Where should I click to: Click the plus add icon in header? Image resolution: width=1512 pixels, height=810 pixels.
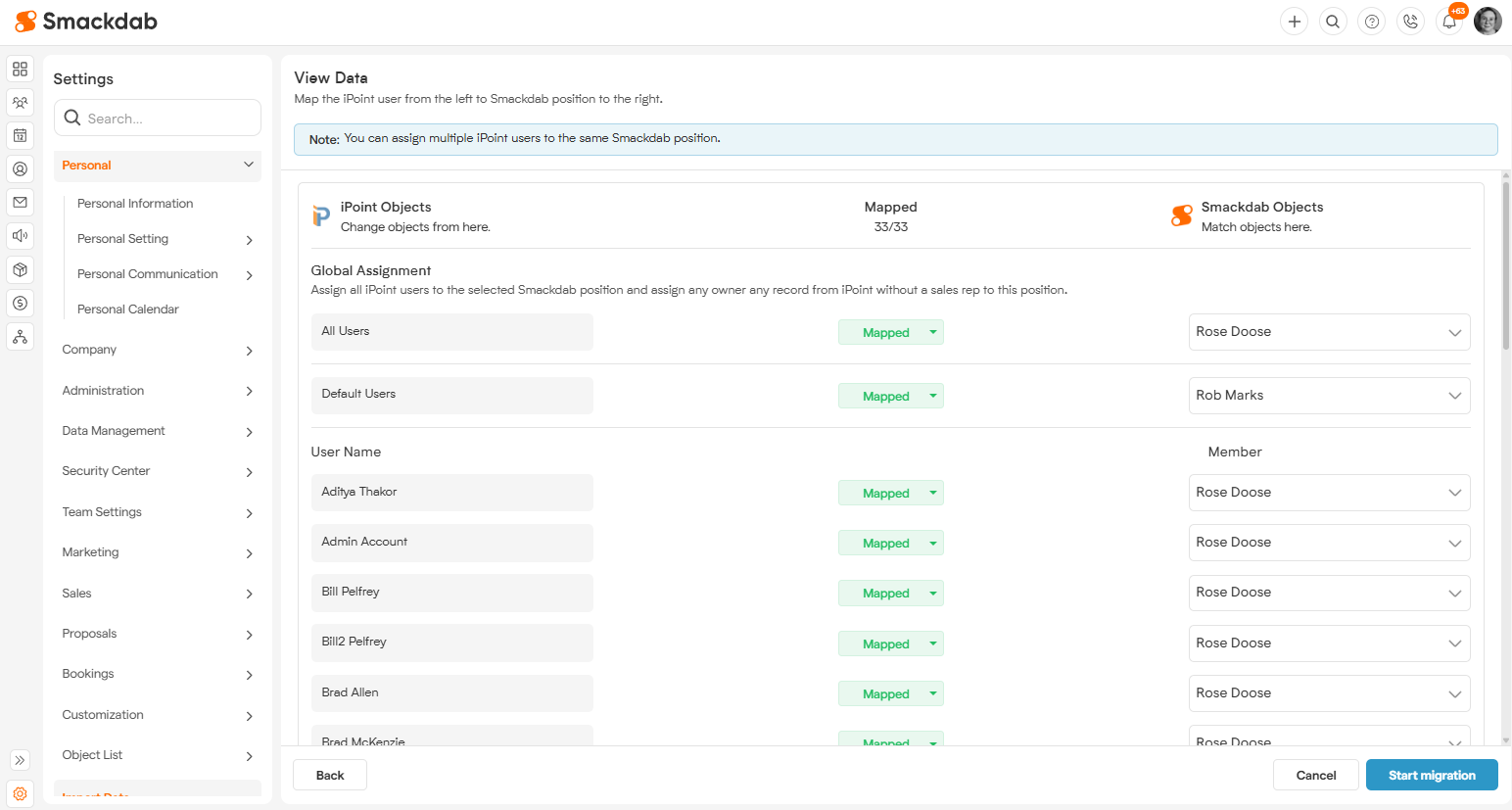pos(1294,22)
